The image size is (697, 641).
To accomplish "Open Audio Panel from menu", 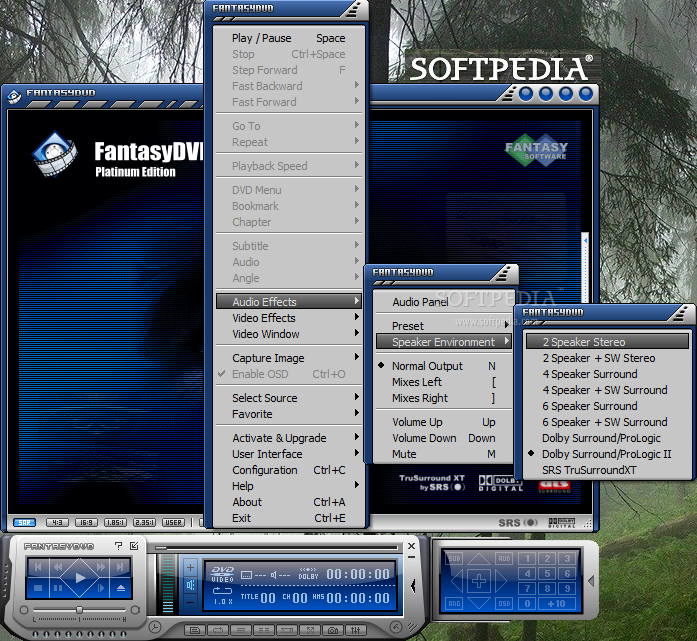I will point(443,302).
